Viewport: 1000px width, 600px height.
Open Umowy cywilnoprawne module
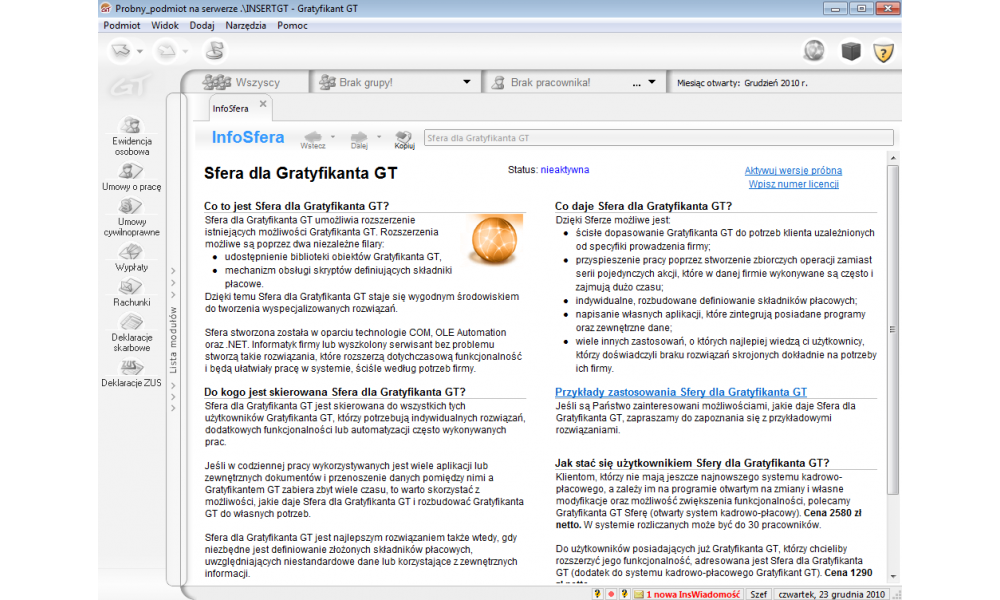point(131,217)
